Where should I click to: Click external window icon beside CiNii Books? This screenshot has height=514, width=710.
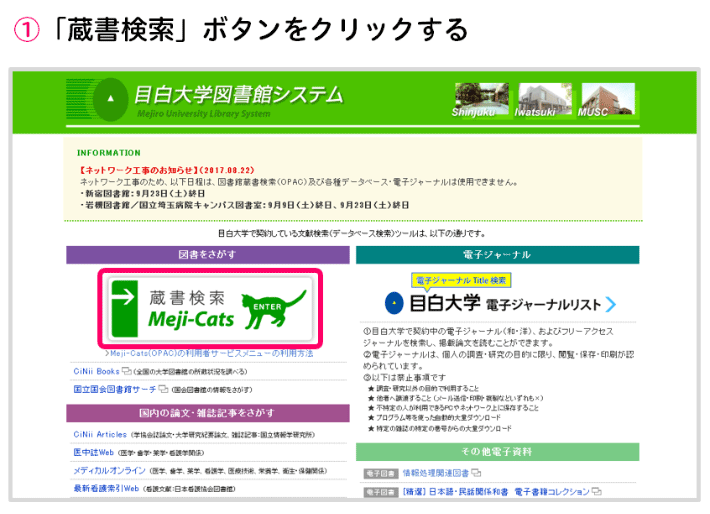(x=127, y=371)
